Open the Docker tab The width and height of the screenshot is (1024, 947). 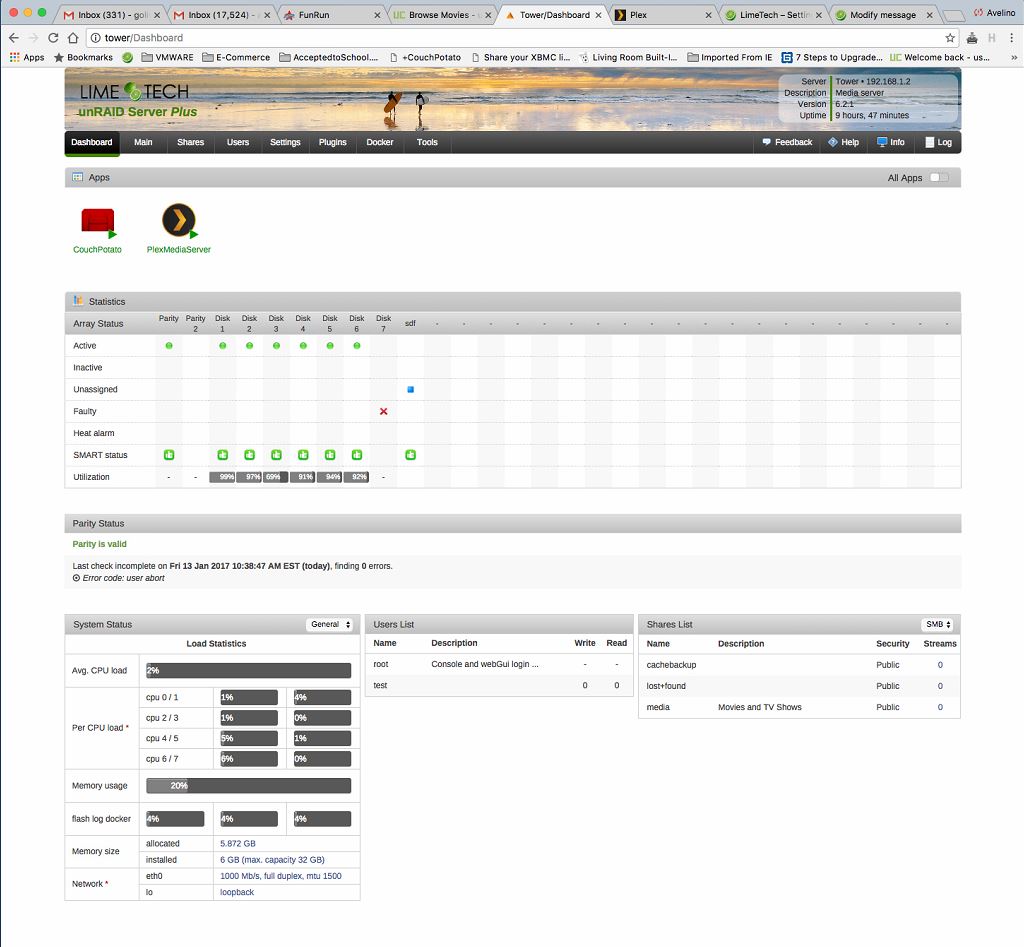[379, 142]
